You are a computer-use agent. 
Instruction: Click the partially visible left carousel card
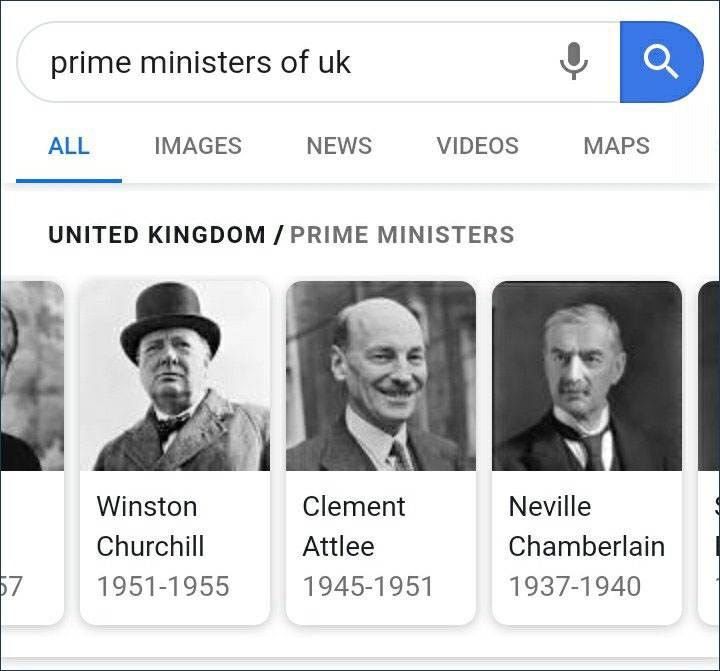click(x=30, y=450)
